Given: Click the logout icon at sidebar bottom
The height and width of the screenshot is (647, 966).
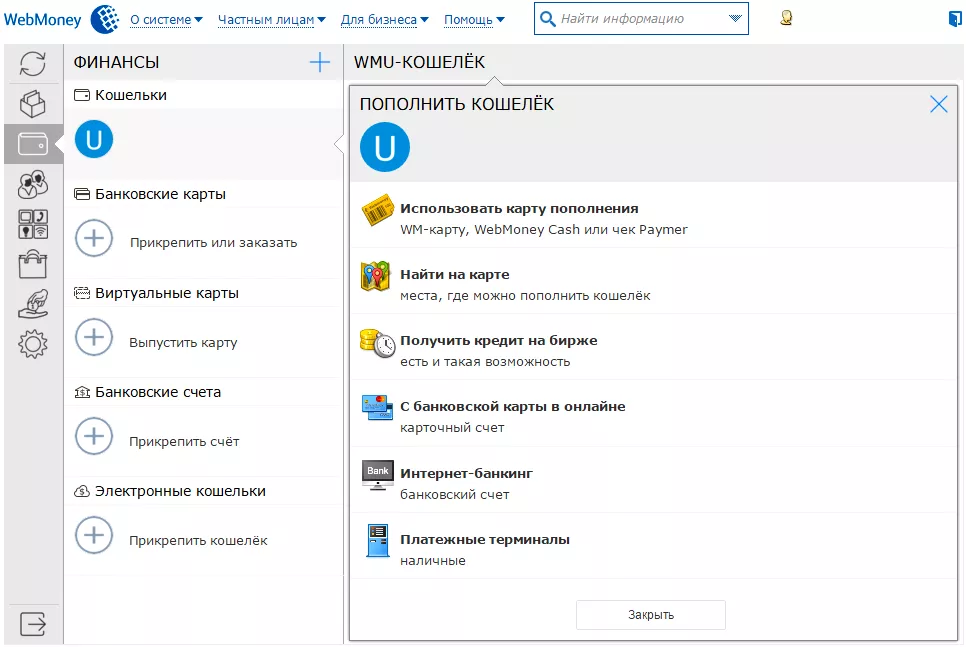Looking at the screenshot, I should [x=33, y=624].
